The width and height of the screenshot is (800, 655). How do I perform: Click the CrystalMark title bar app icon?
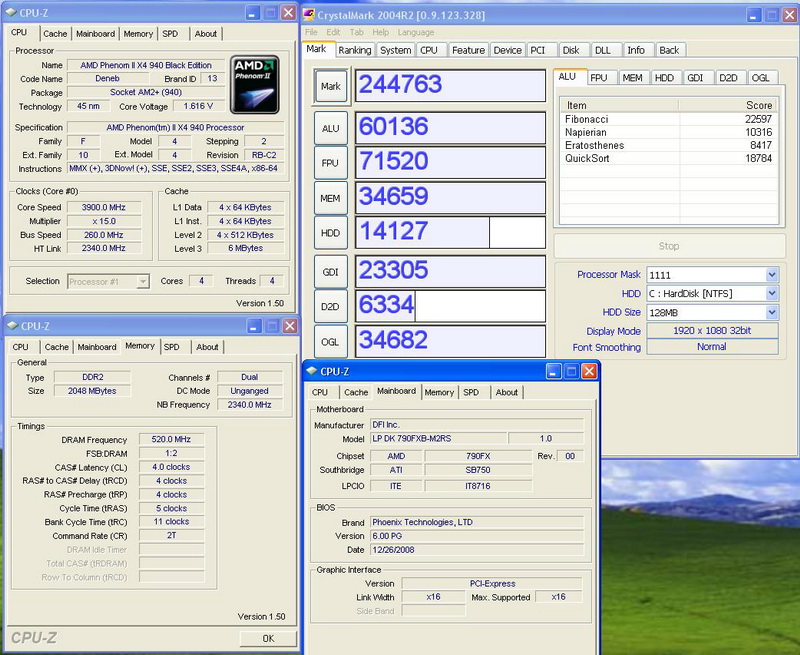click(x=309, y=14)
